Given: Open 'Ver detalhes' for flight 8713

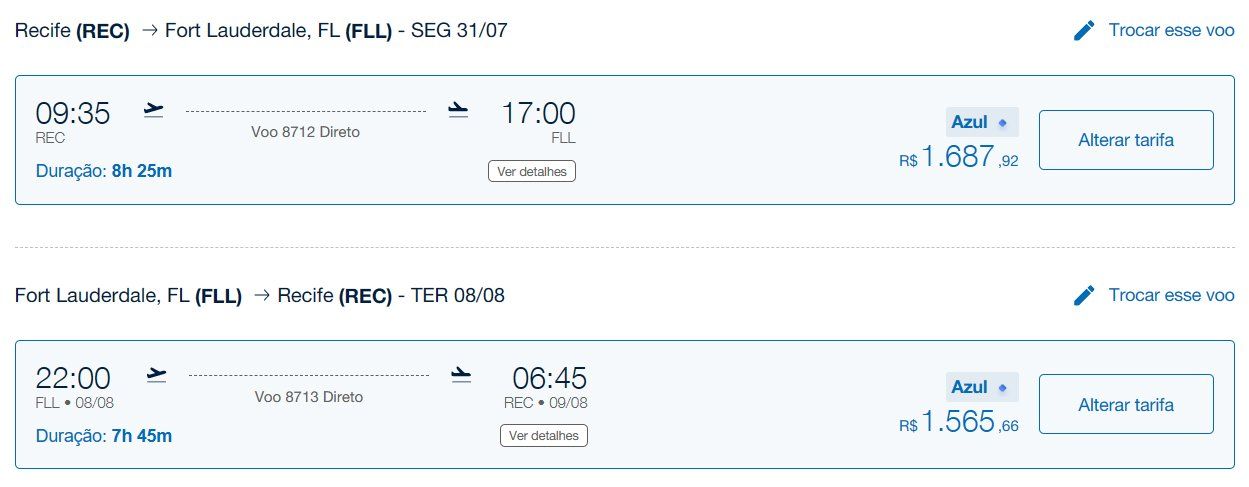Looking at the screenshot, I should click(x=544, y=435).
